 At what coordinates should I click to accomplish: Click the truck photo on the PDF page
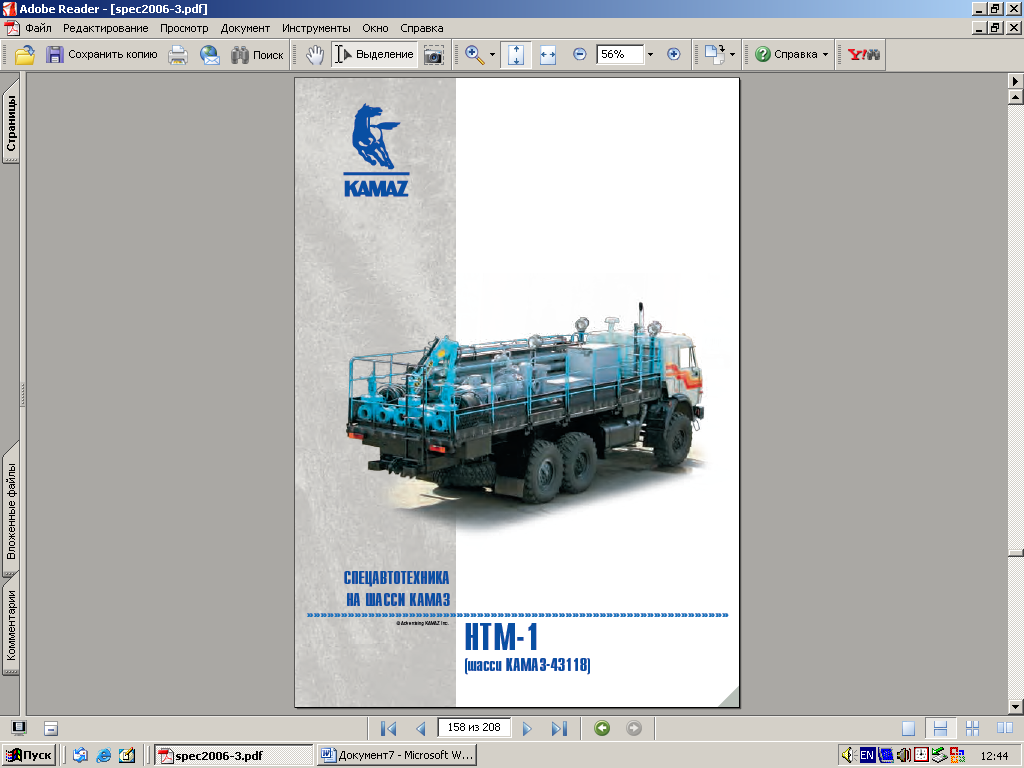coord(526,405)
